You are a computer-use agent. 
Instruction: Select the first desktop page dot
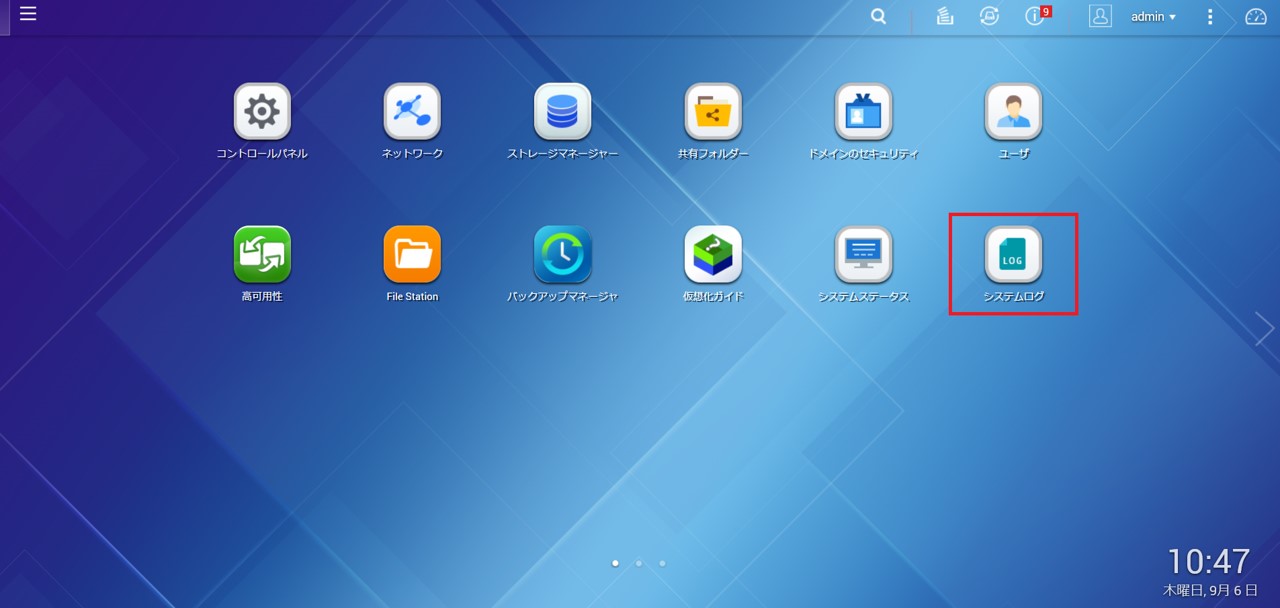pyautogui.click(x=615, y=563)
